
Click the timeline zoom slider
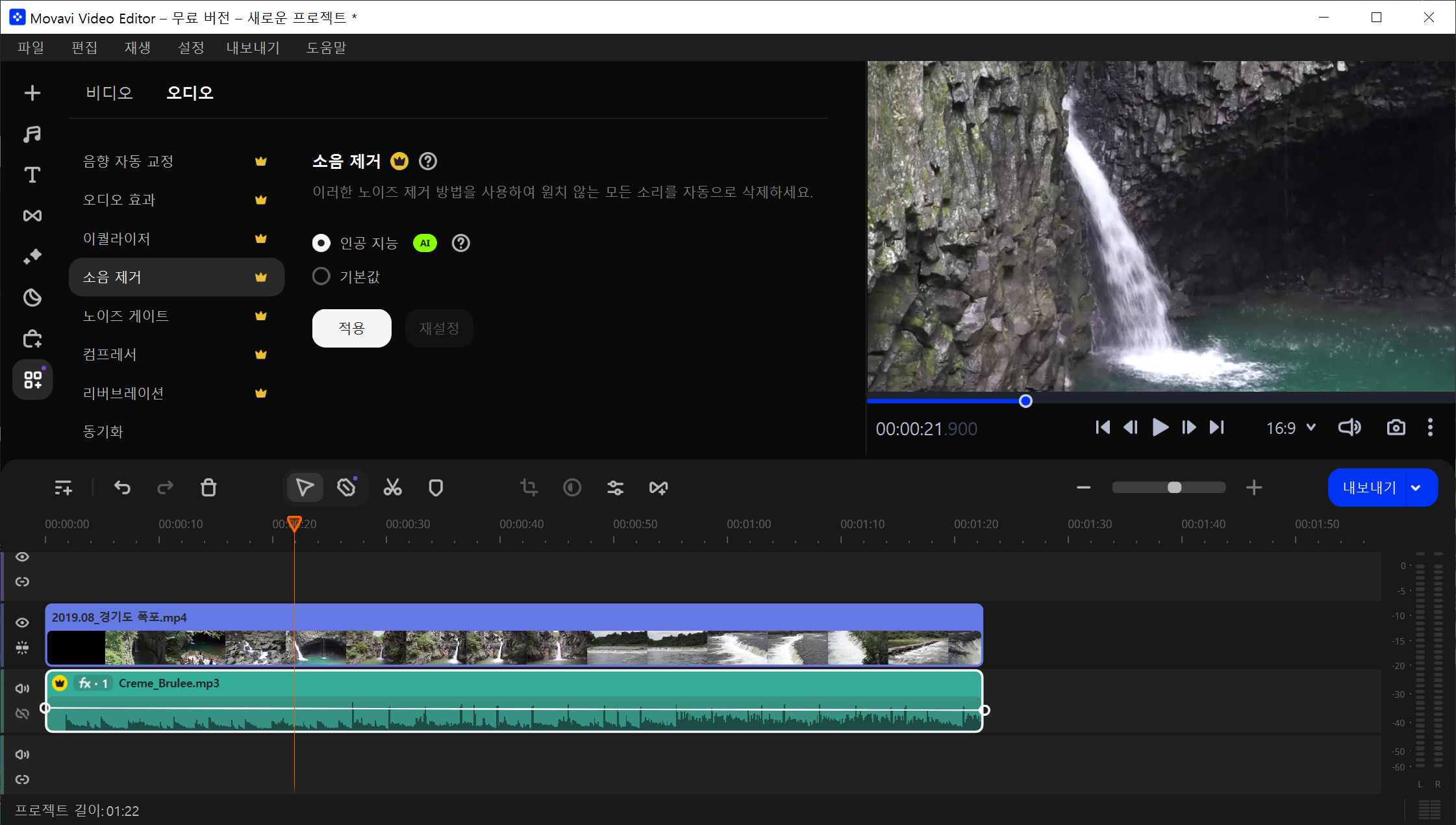1169,487
